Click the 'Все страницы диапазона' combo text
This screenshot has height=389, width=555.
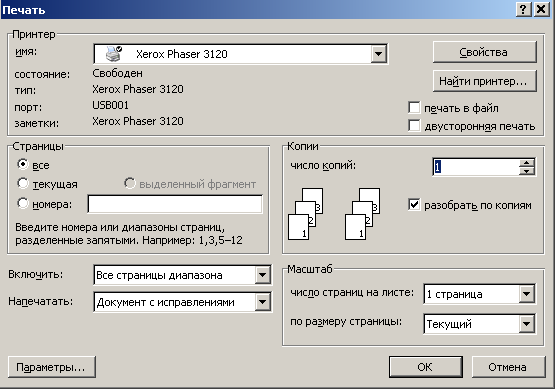tap(159, 275)
